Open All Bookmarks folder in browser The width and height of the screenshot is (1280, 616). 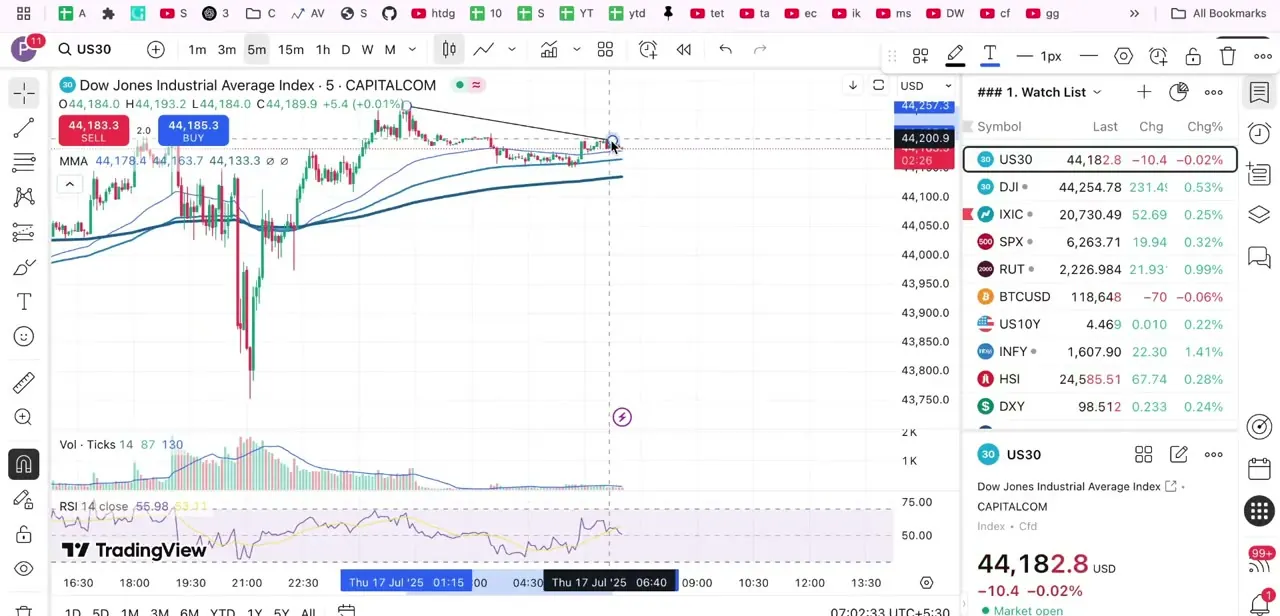click(x=1218, y=13)
